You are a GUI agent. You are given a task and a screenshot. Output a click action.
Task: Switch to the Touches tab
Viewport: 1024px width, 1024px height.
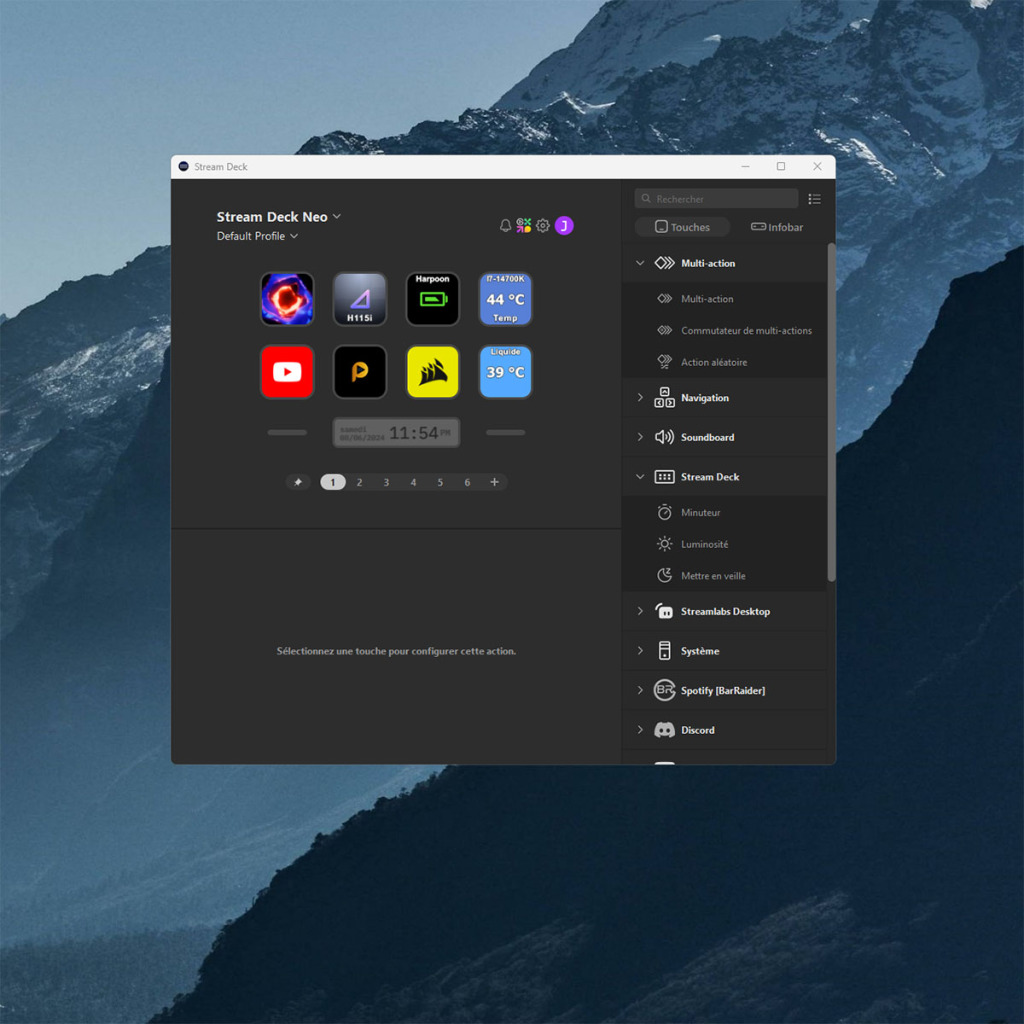pyautogui.click(x=682, y=227)
